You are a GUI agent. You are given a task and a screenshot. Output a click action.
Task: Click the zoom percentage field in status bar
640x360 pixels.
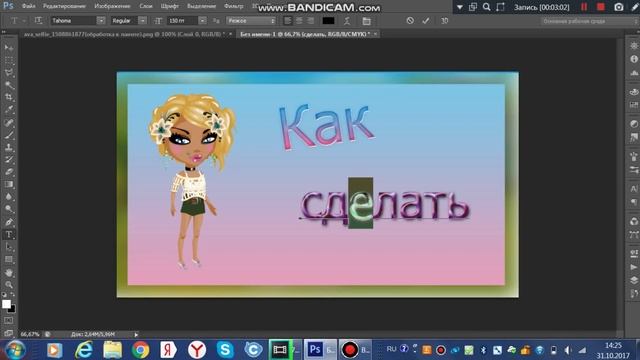pos(30,334)
